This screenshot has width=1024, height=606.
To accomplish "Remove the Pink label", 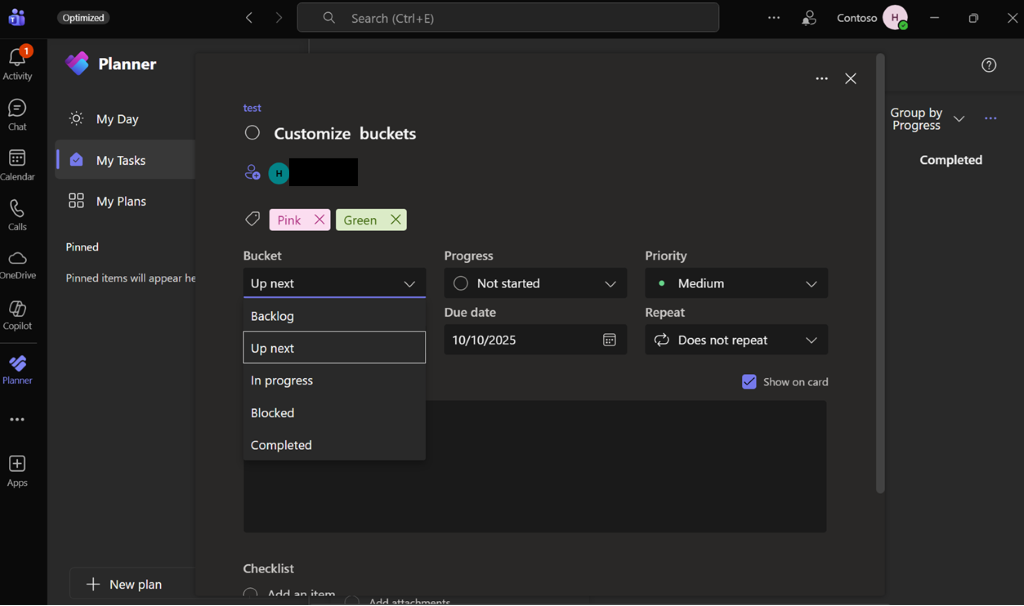I will point(319,219).
